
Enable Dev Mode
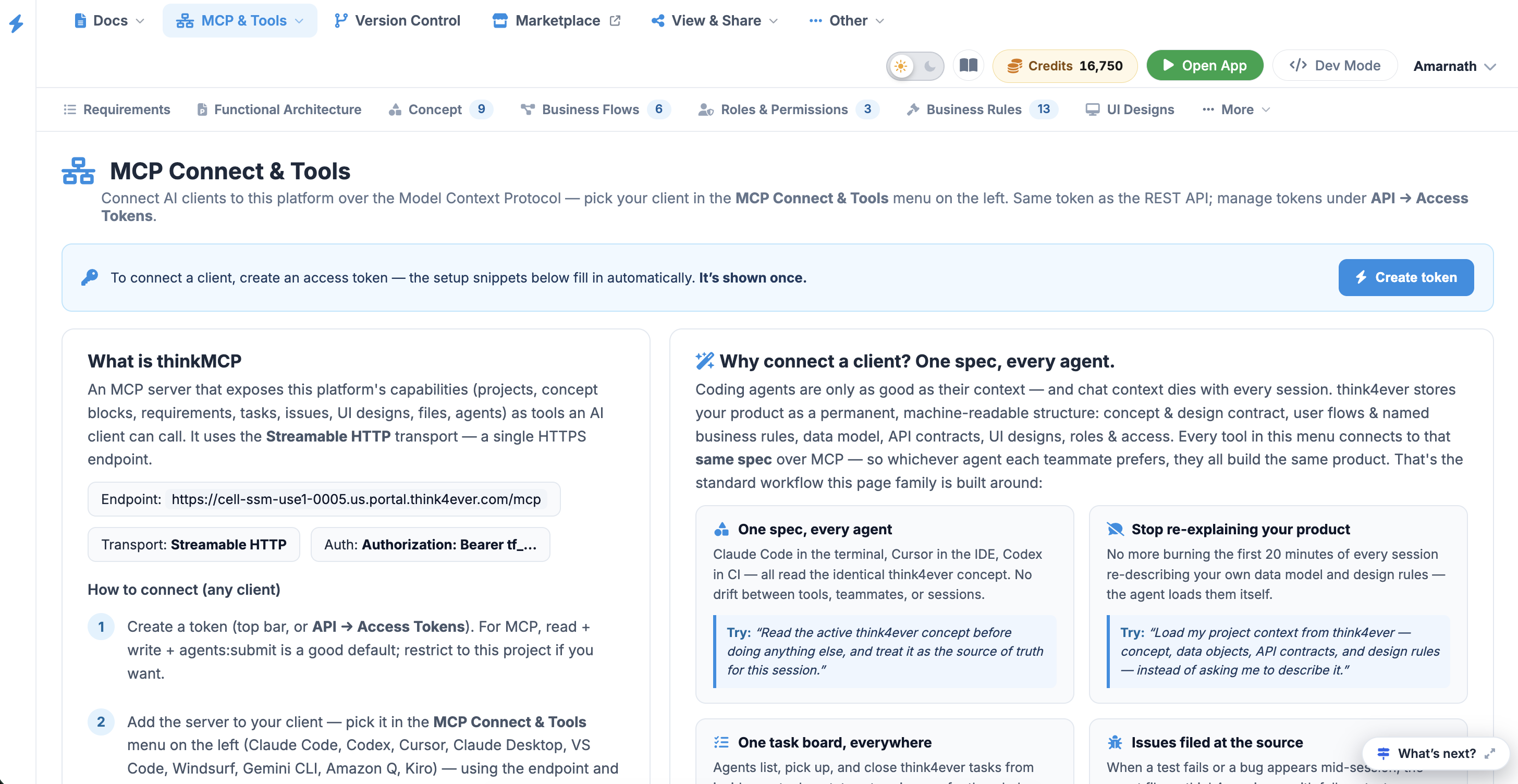pos(1335,66)
